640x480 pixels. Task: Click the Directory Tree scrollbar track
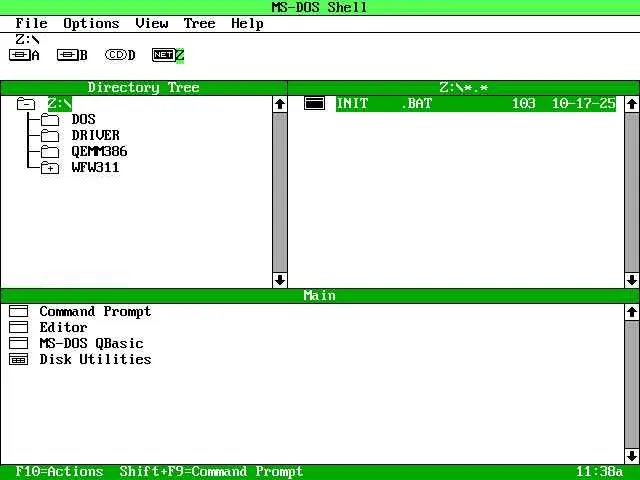click(280, 192)
